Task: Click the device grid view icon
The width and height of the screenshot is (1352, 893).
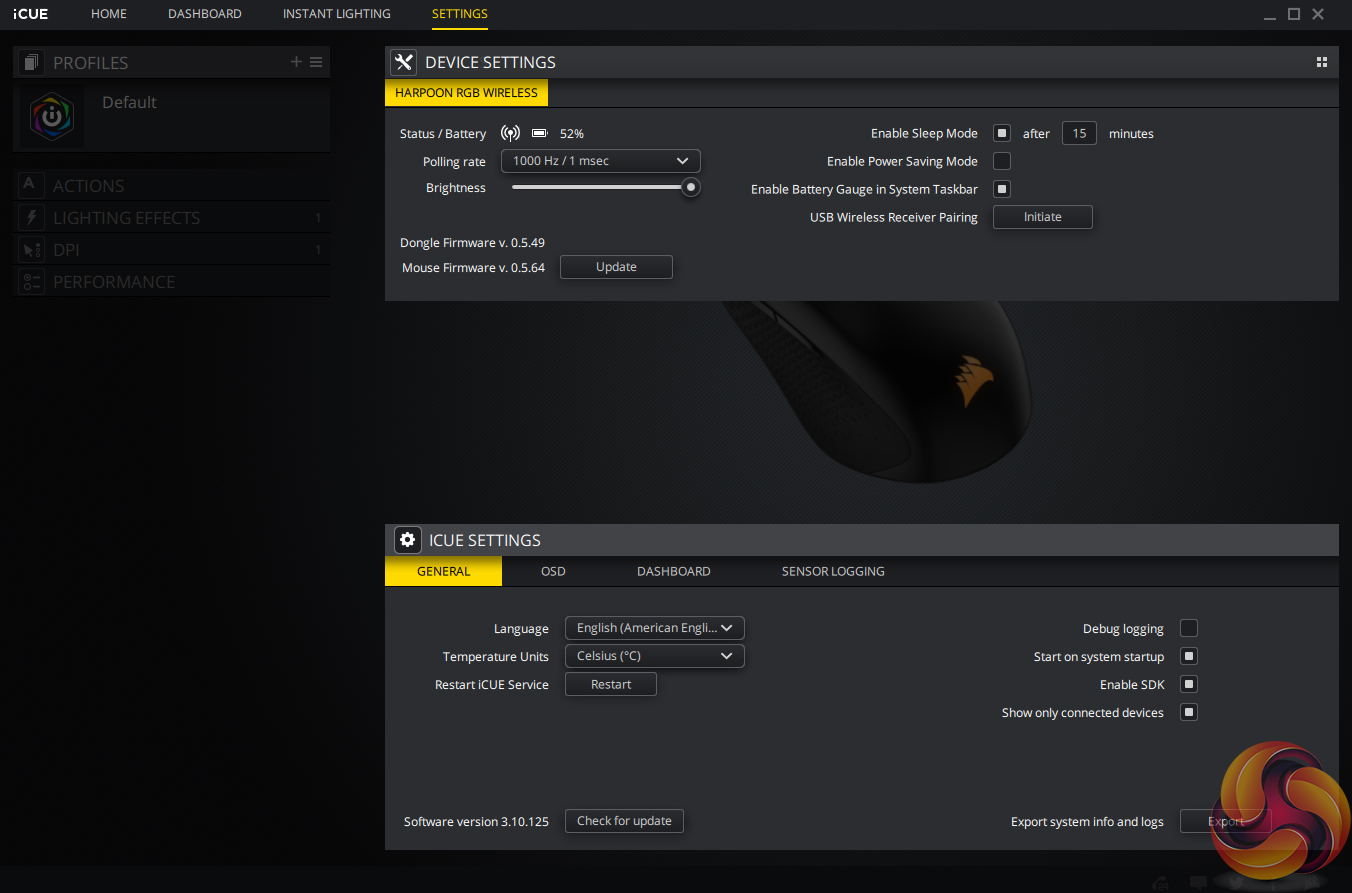Action: [1322, 62]
